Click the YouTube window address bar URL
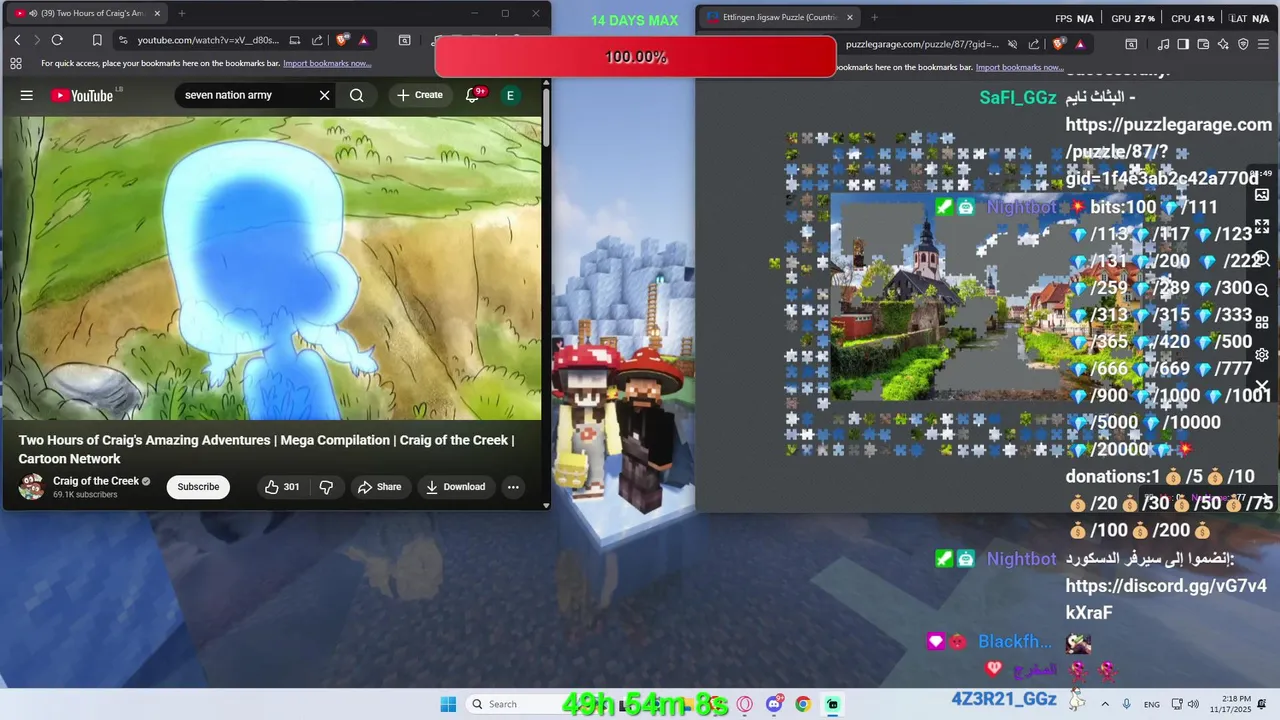The width and height of the screenshot is (1280, 720). 208,40
